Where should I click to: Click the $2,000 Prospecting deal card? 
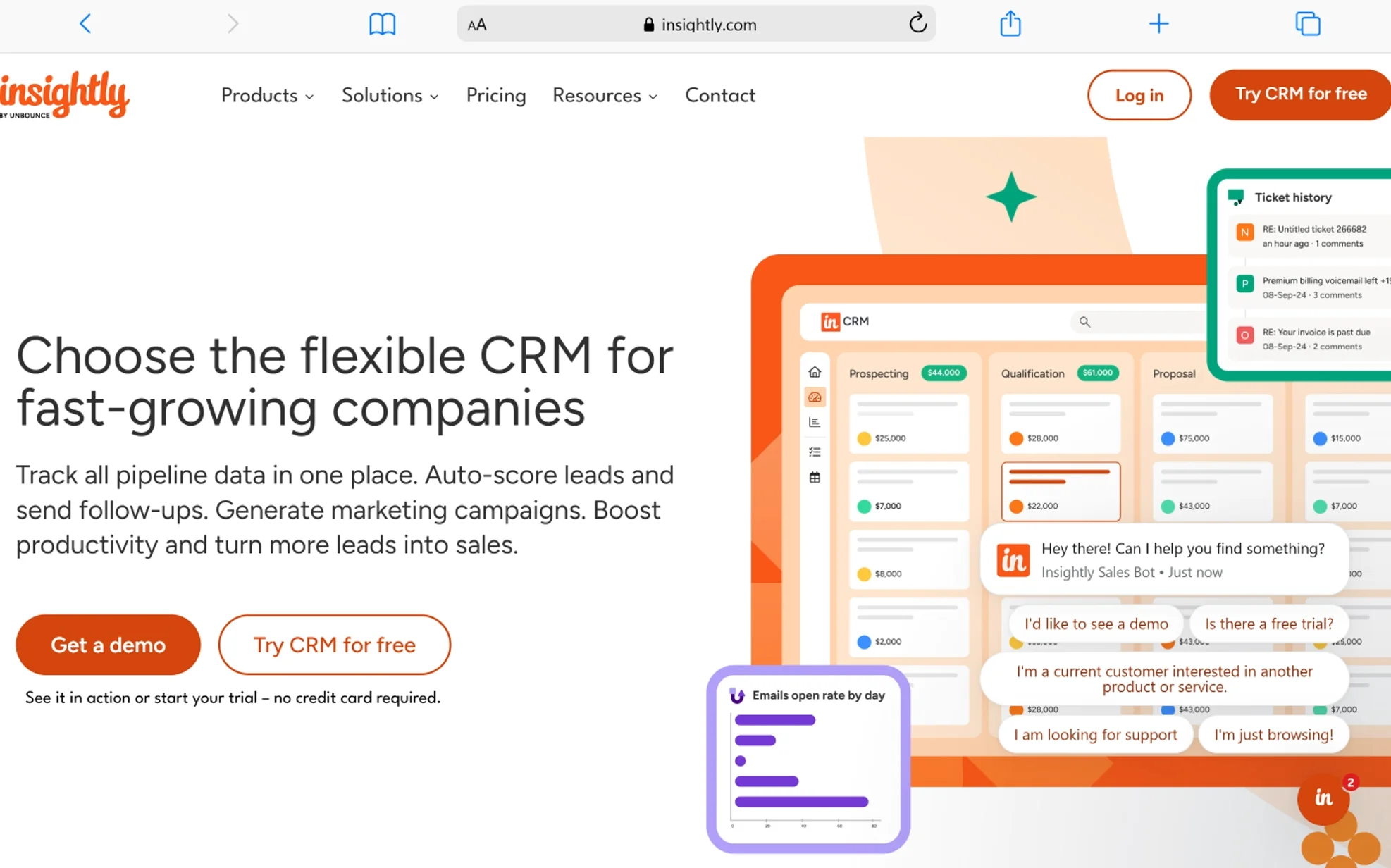click(909, 626)
